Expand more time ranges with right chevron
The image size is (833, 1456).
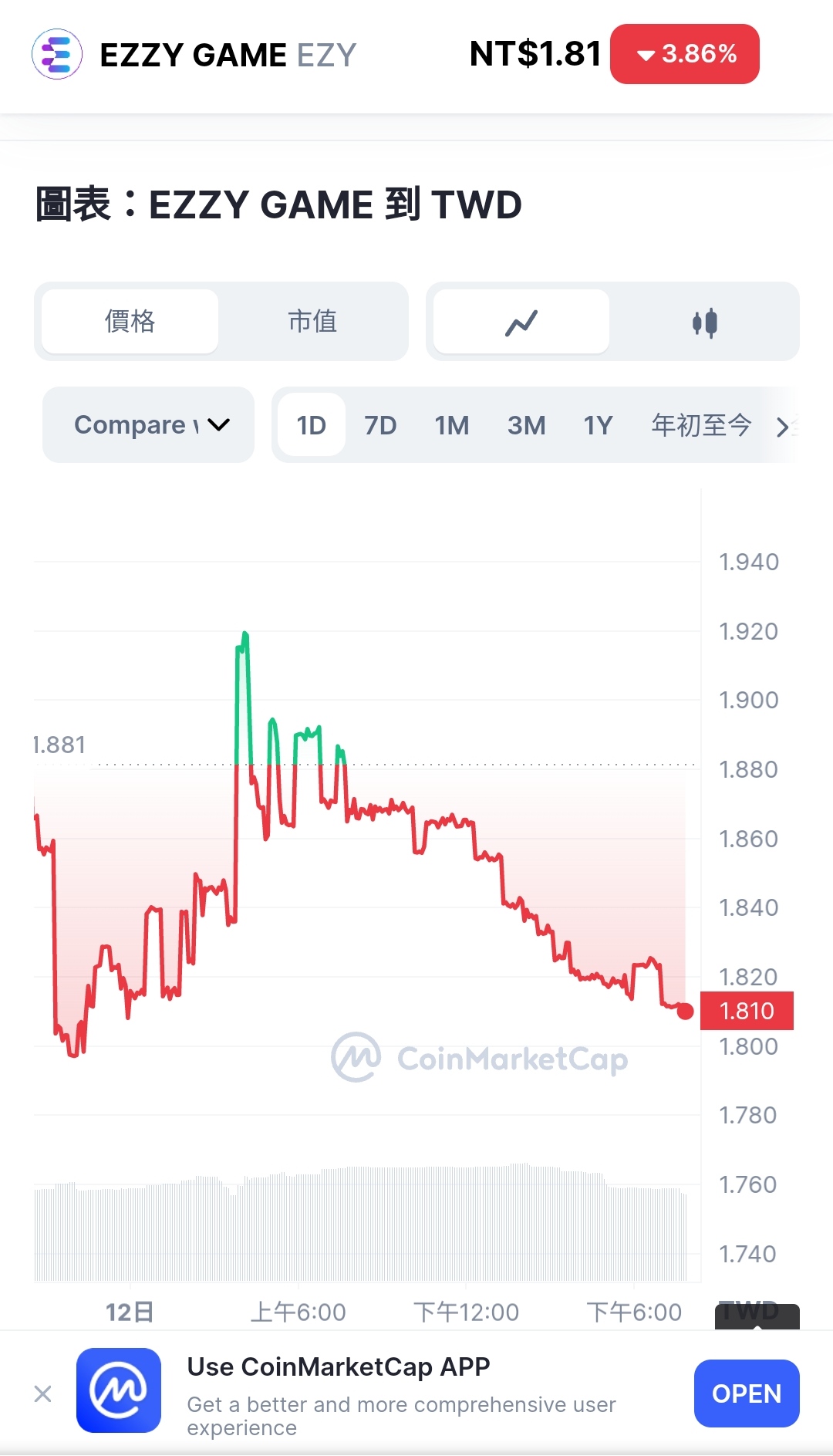click(x=783, y=427)
